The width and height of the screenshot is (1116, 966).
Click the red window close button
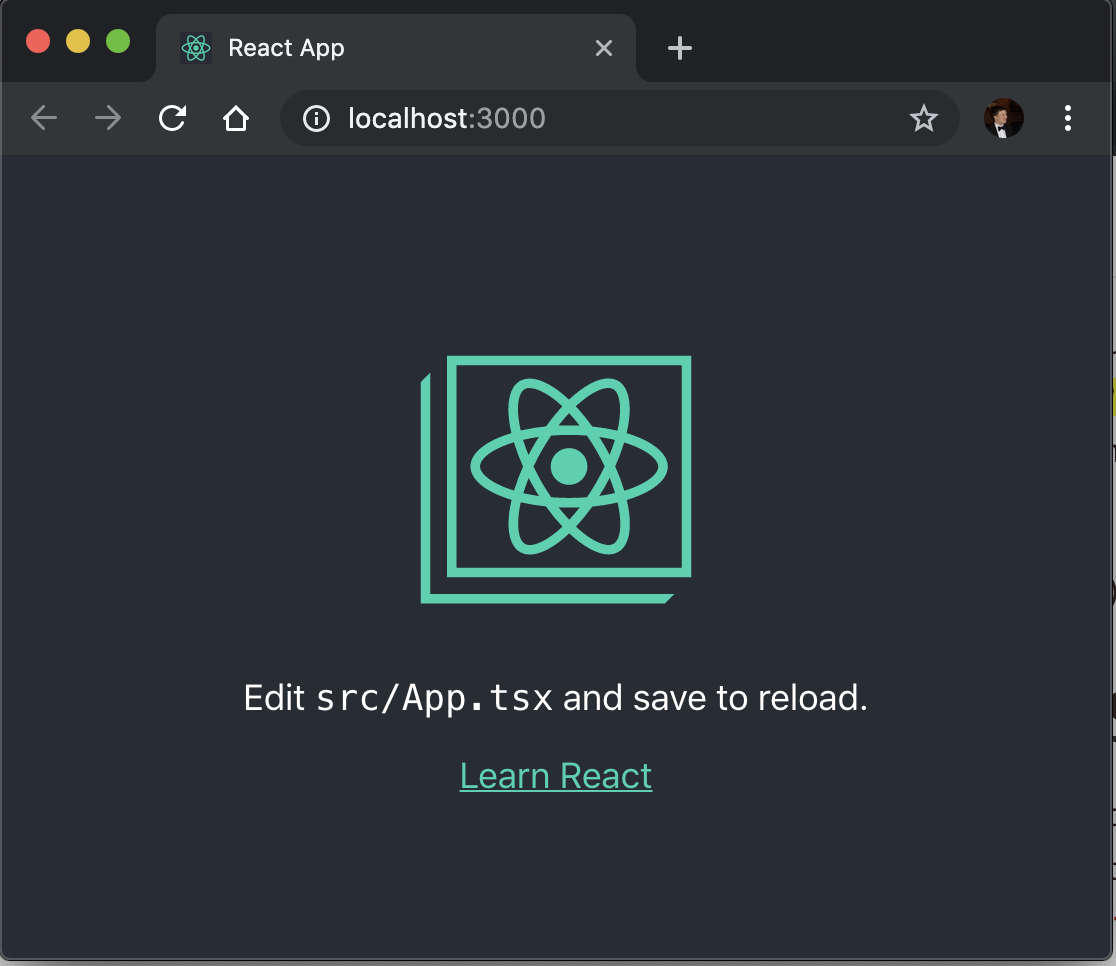[38, 41]
